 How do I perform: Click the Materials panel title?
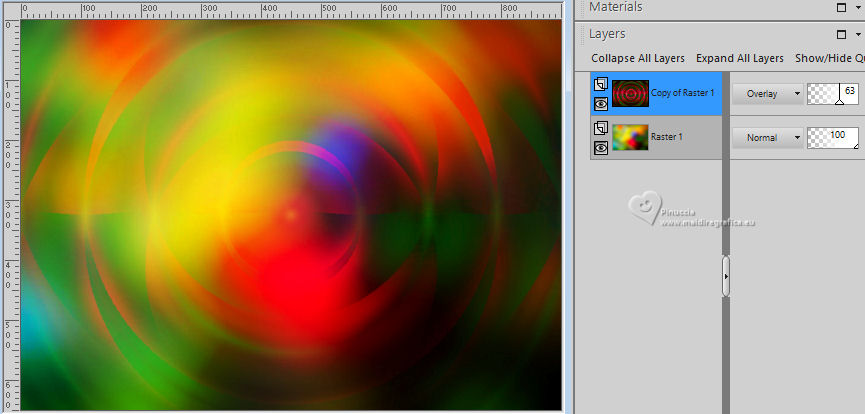click(x=615, y=7)
